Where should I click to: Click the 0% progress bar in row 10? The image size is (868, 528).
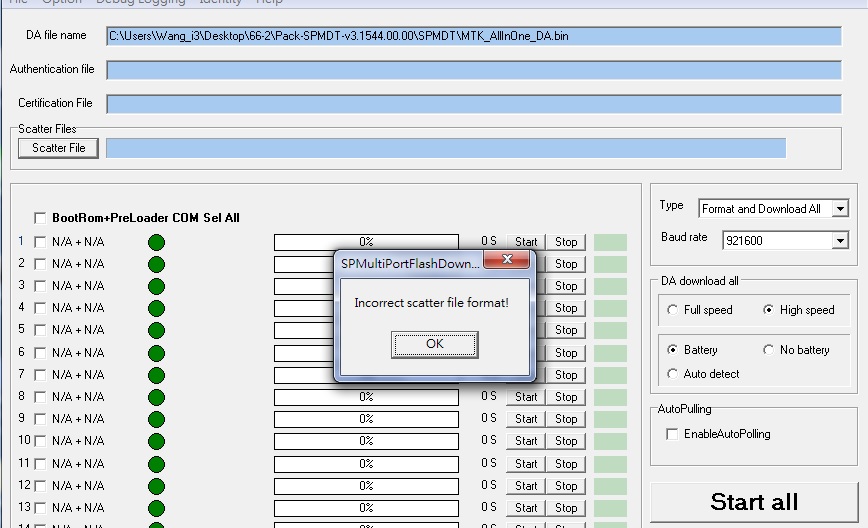tap(366, 441)
